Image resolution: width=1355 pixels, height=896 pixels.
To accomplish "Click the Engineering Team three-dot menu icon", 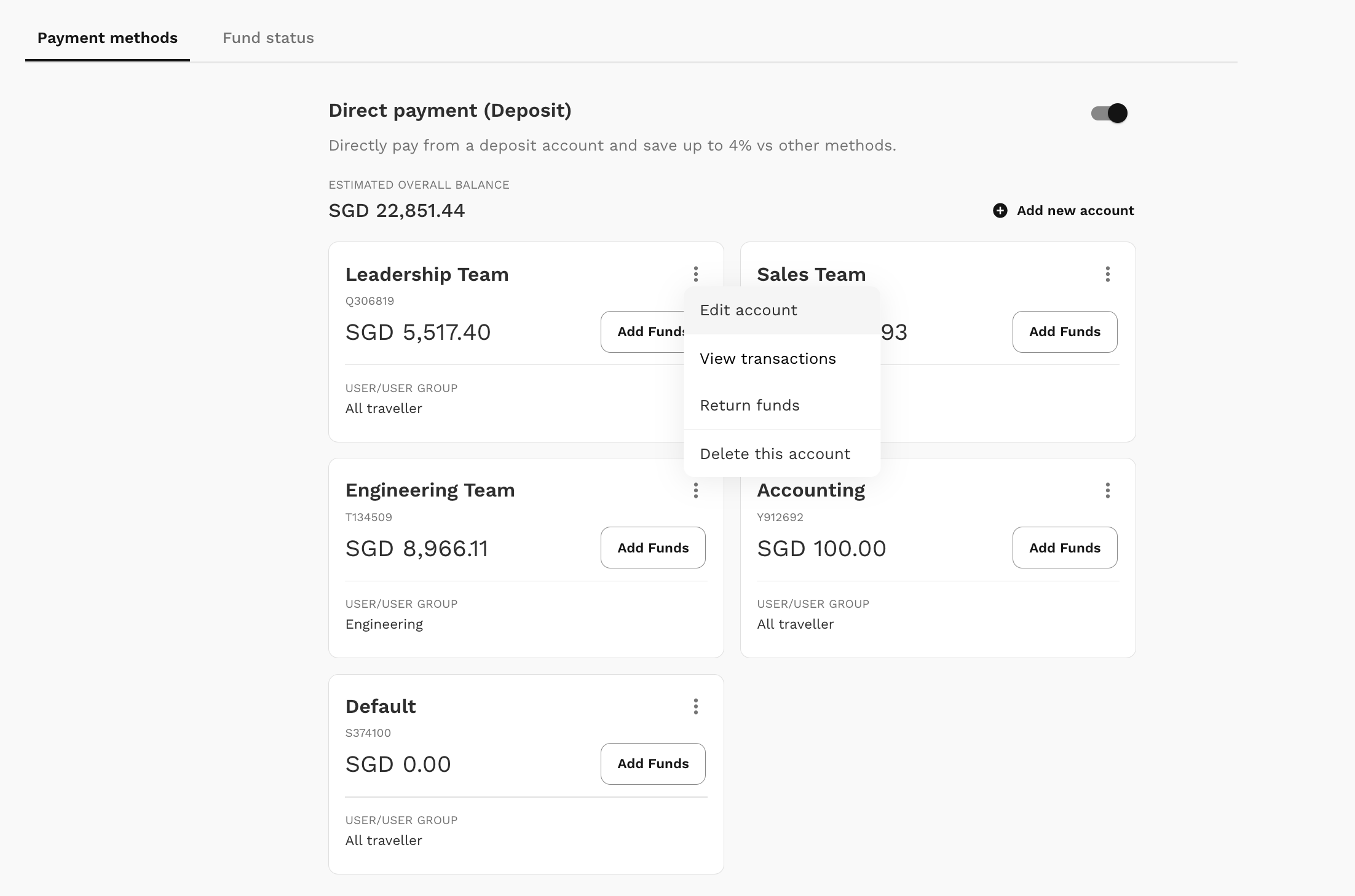I will (x=696, y=490).
